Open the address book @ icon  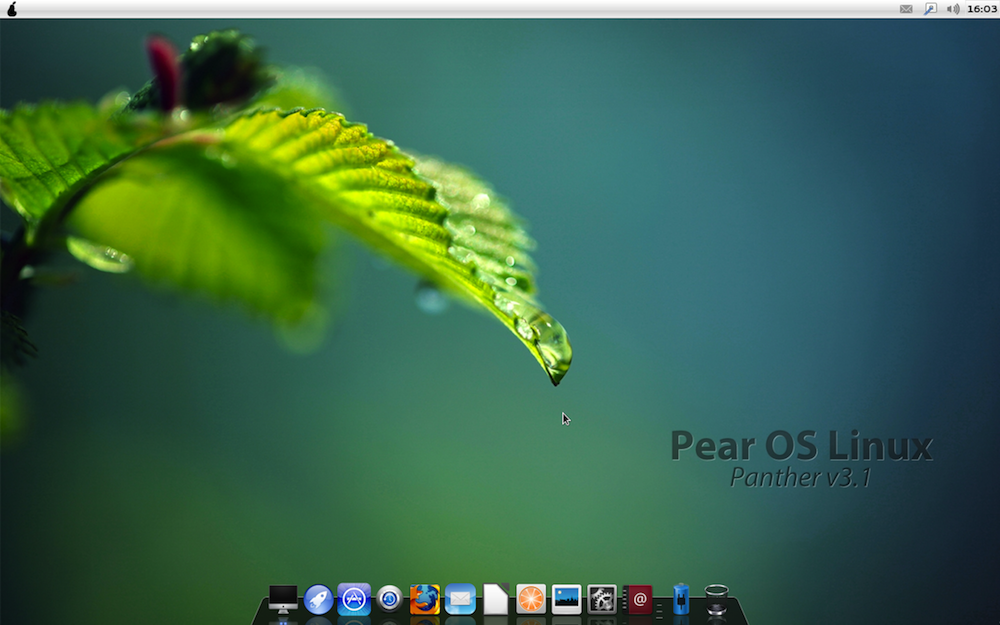pos(639,600)
